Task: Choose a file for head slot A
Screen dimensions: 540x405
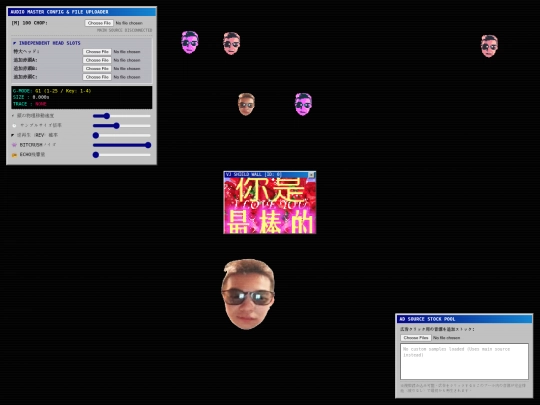Action: [97, 60]
